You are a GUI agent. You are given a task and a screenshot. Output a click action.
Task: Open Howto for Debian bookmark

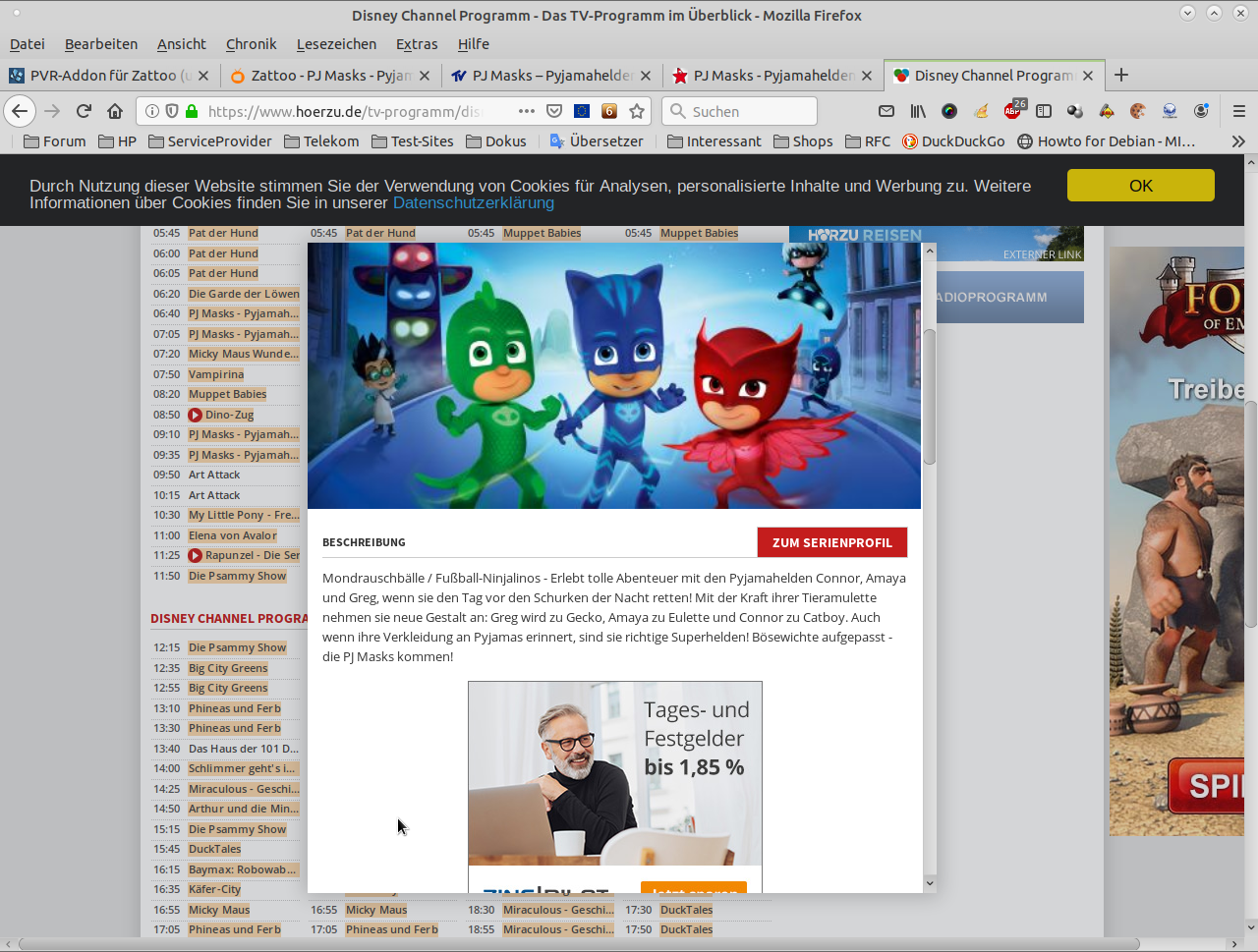[1107, 141]
